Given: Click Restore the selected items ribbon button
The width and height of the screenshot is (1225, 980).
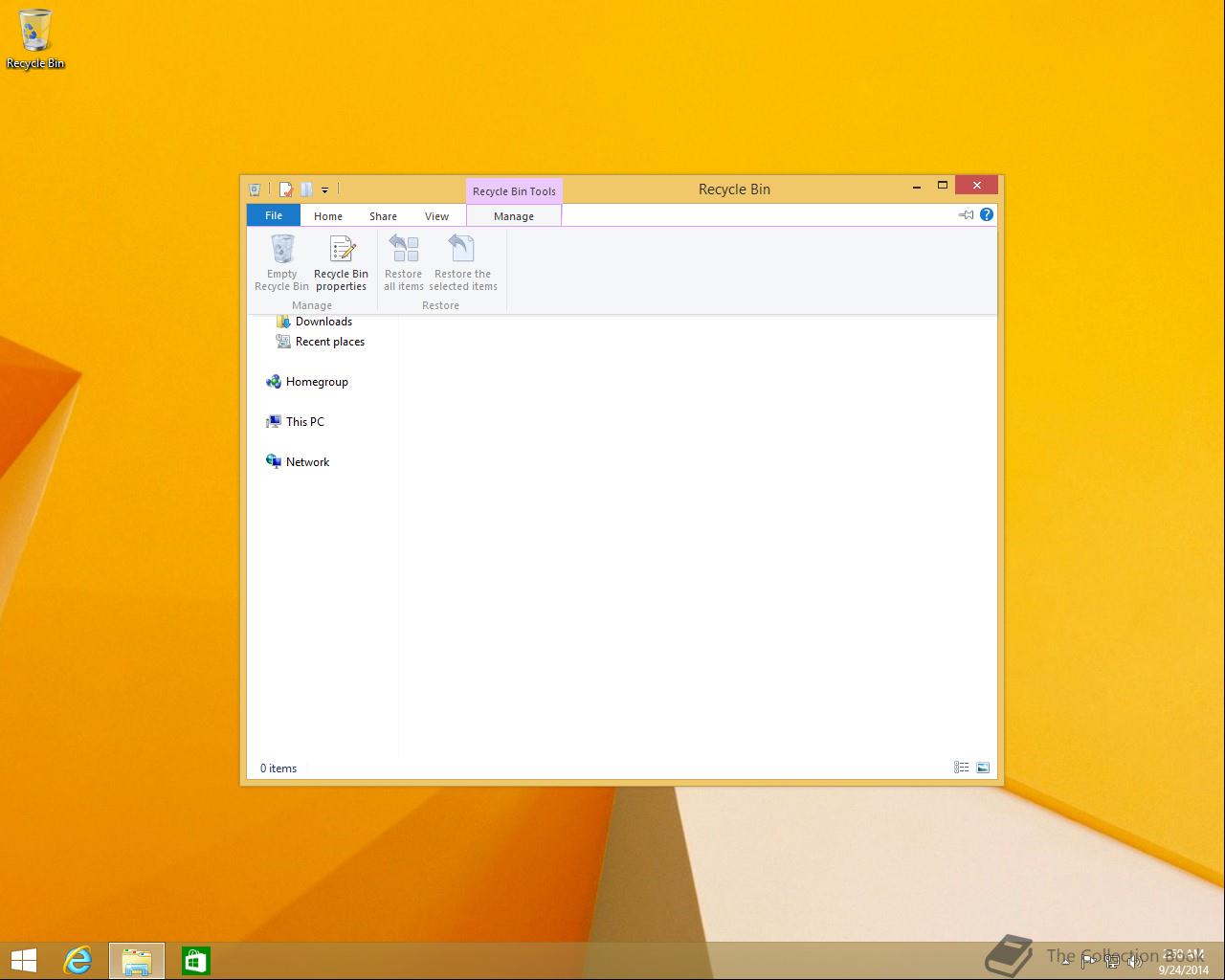Looking at the screenshot, I should pos(463,263).
